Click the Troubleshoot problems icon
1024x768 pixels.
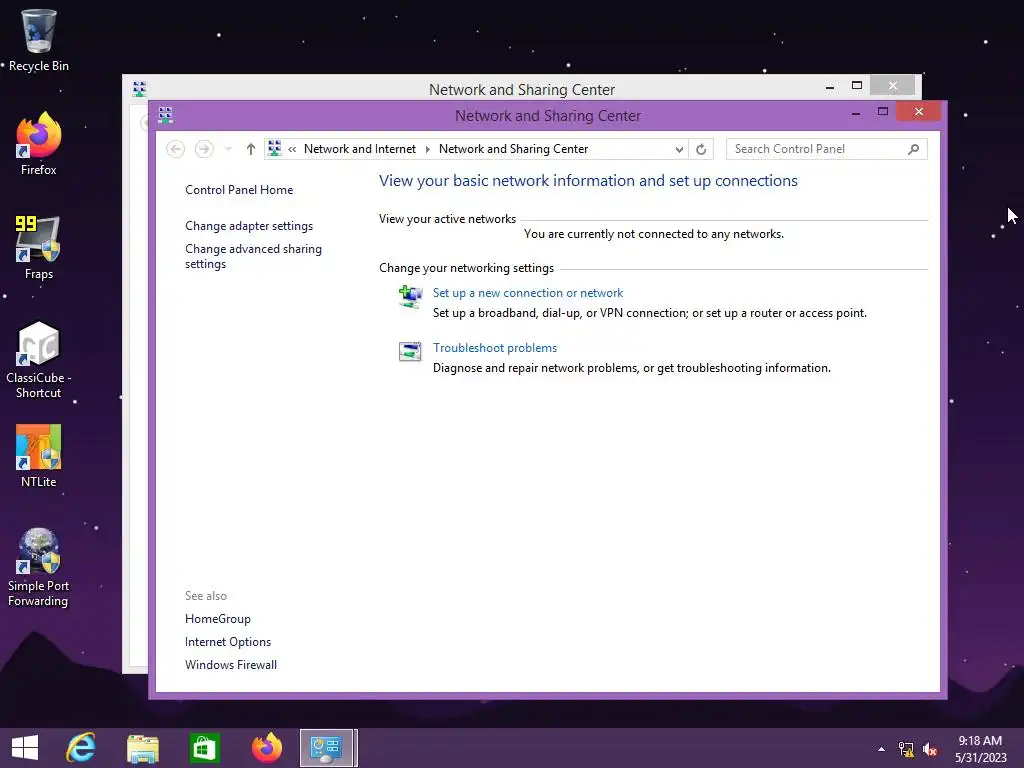click(x=410, y=351)
